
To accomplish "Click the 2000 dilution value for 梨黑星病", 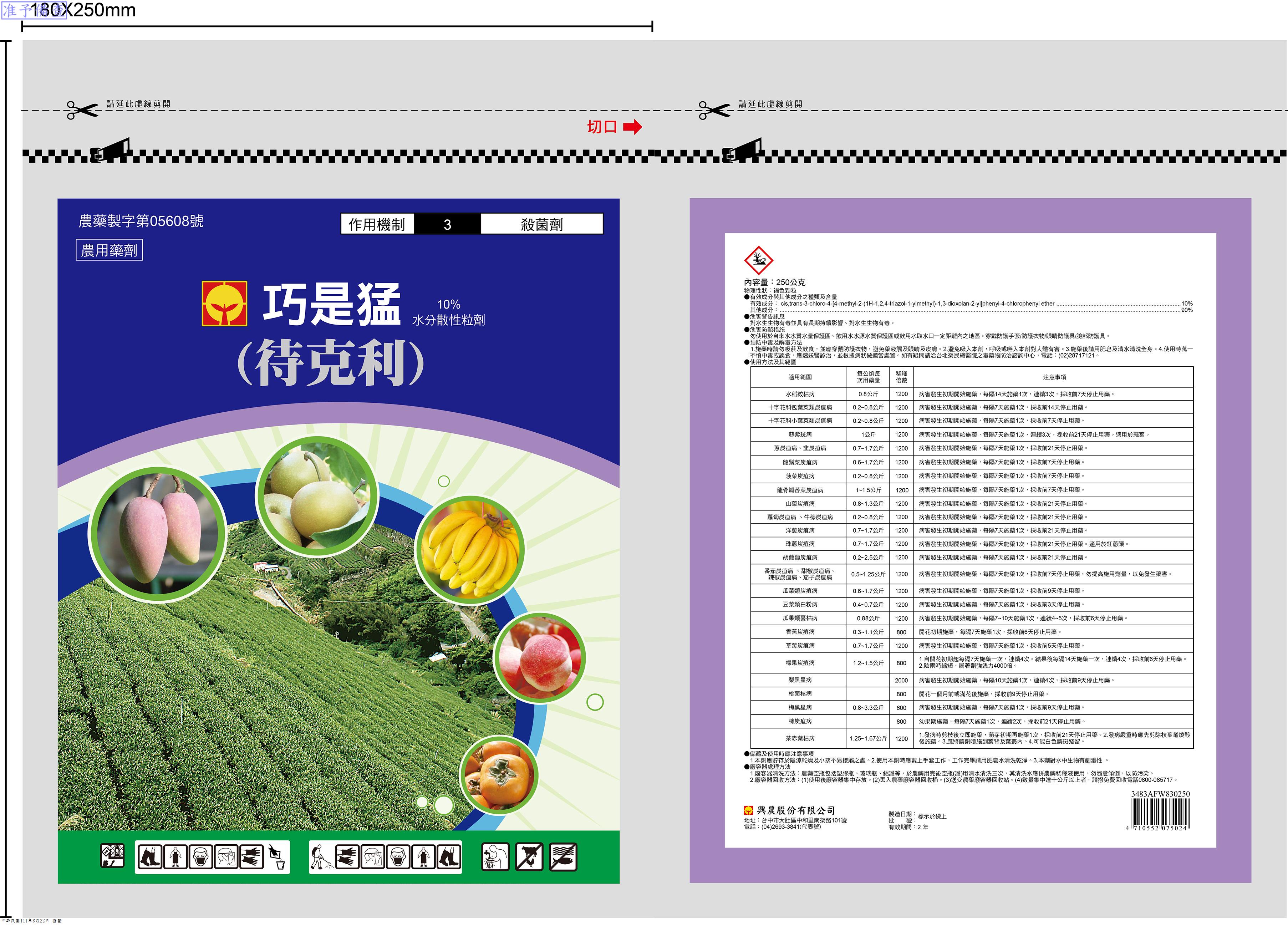I will click(901, 681).
